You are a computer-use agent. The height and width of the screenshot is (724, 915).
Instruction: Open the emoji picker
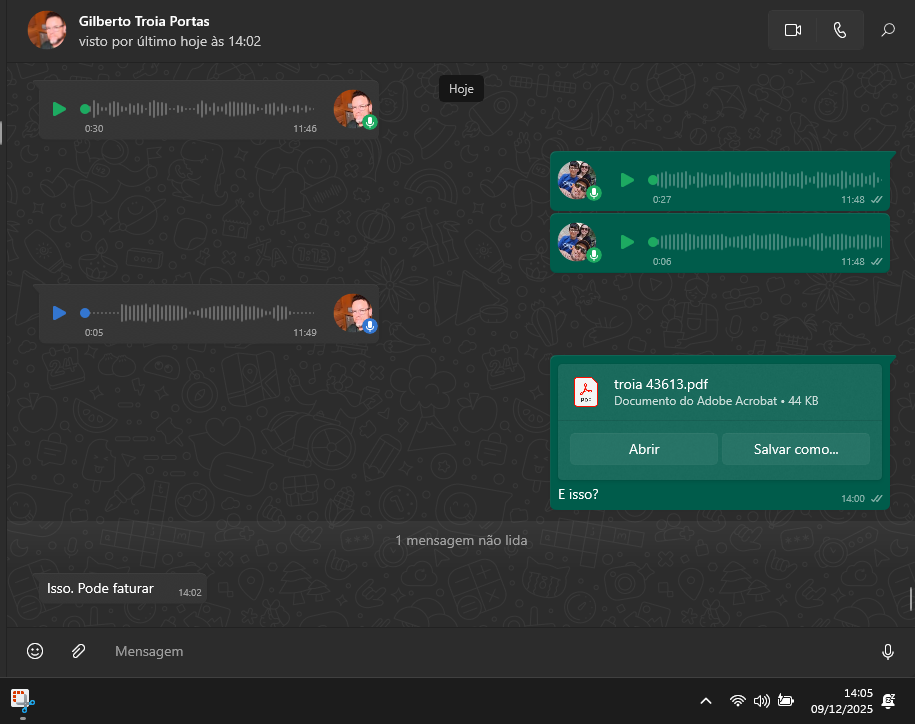pyautogui.click(x=35, y=651)
